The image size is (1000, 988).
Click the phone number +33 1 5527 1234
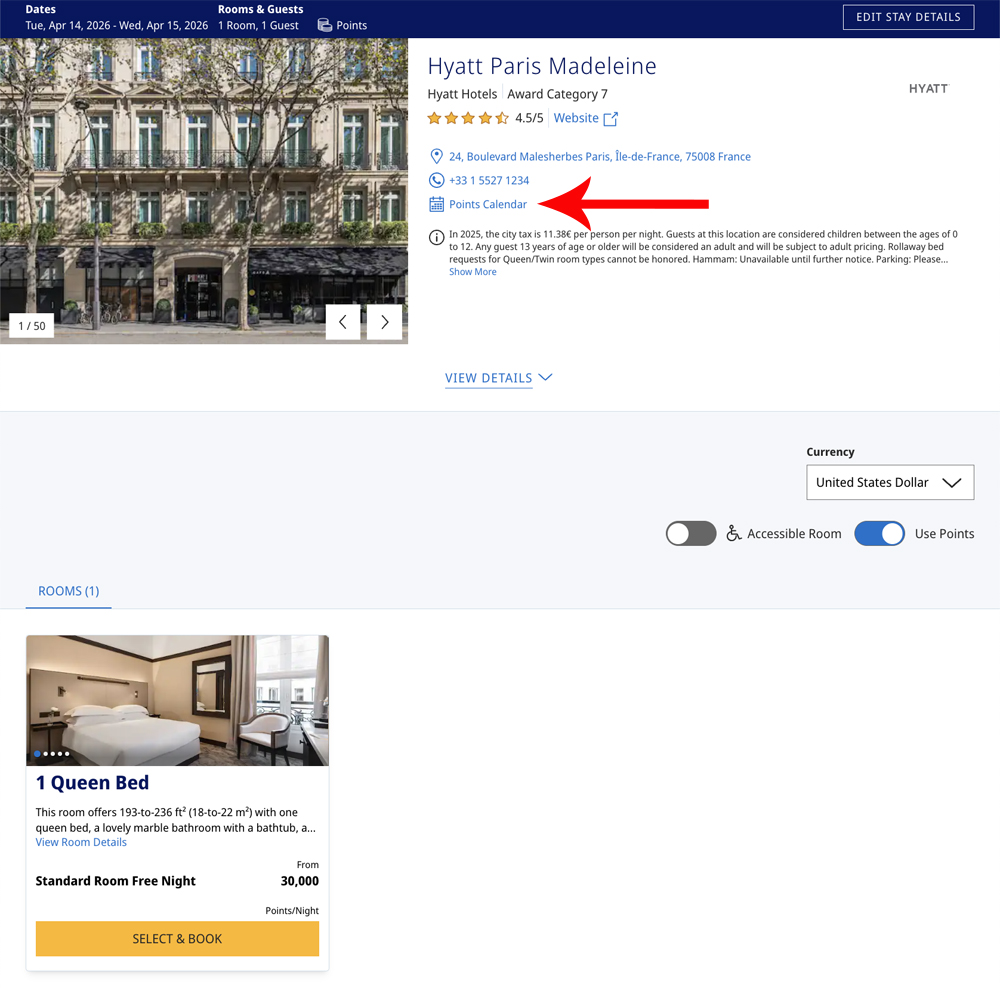pyautogui.click(x=489, y=181)
